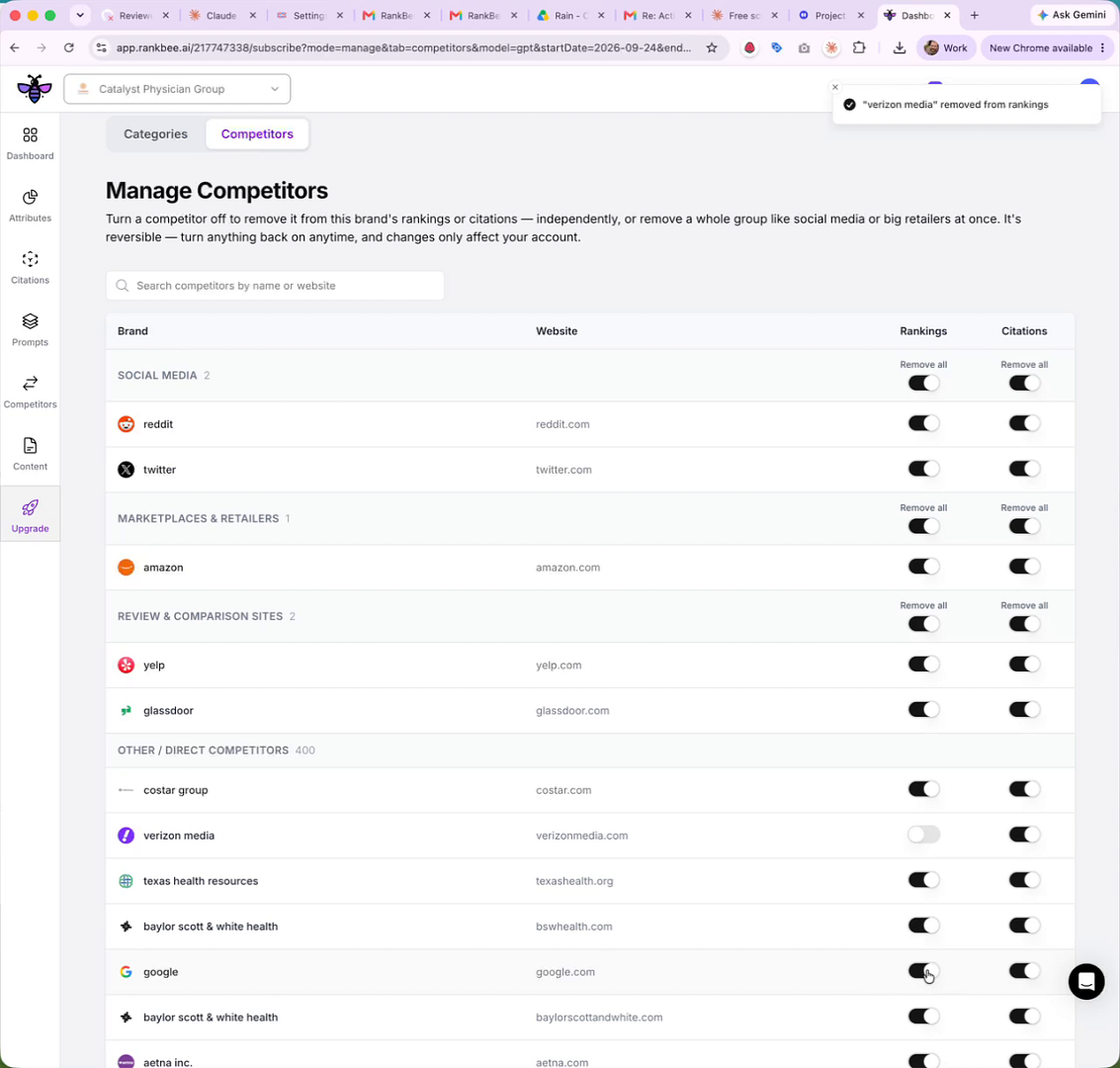The height and width of the screenshot is (1068, 1120).
Task: Click the orange Claude extension icon
Action: pos(831,47)
